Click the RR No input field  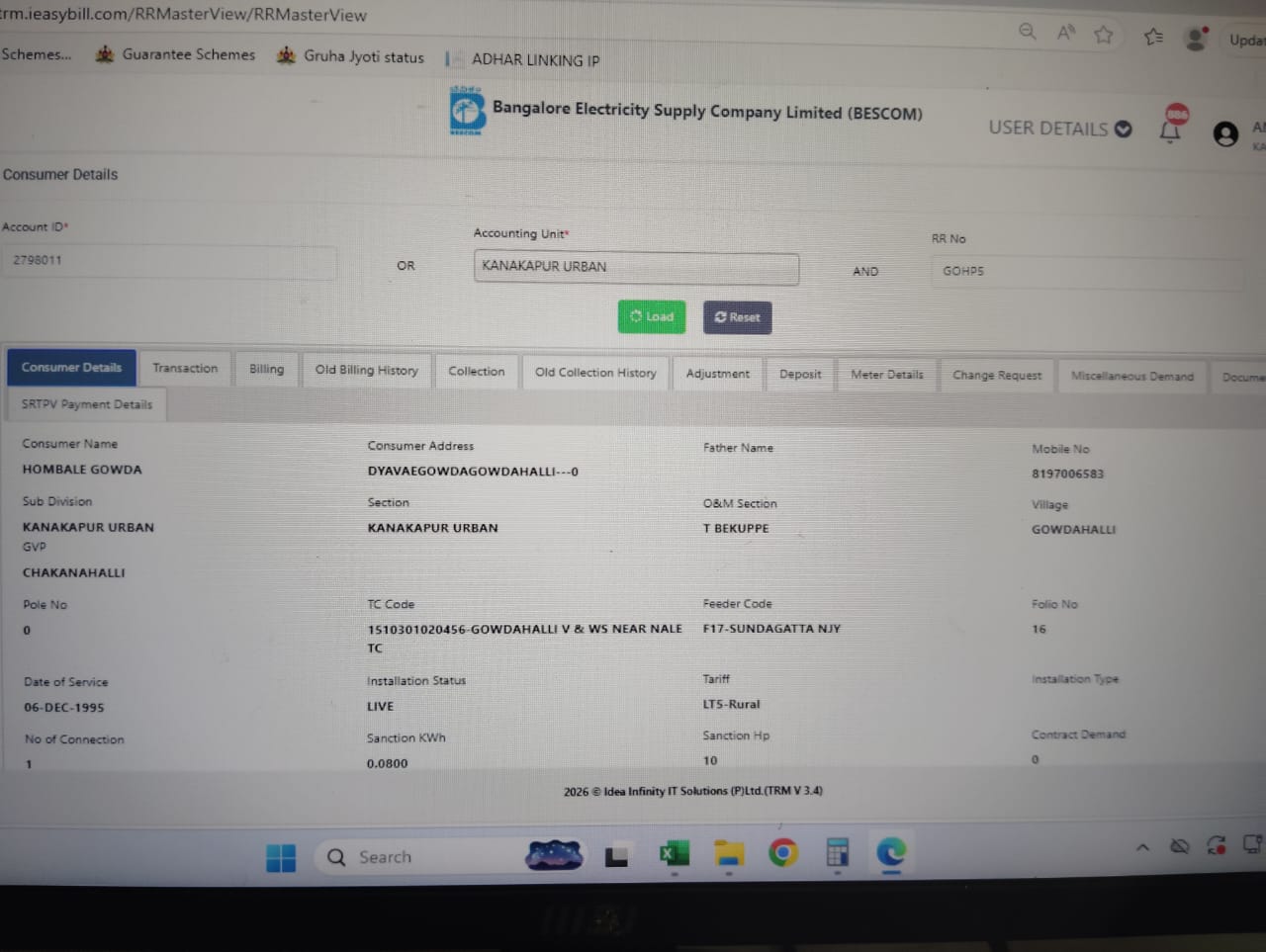pos(1087,272)
